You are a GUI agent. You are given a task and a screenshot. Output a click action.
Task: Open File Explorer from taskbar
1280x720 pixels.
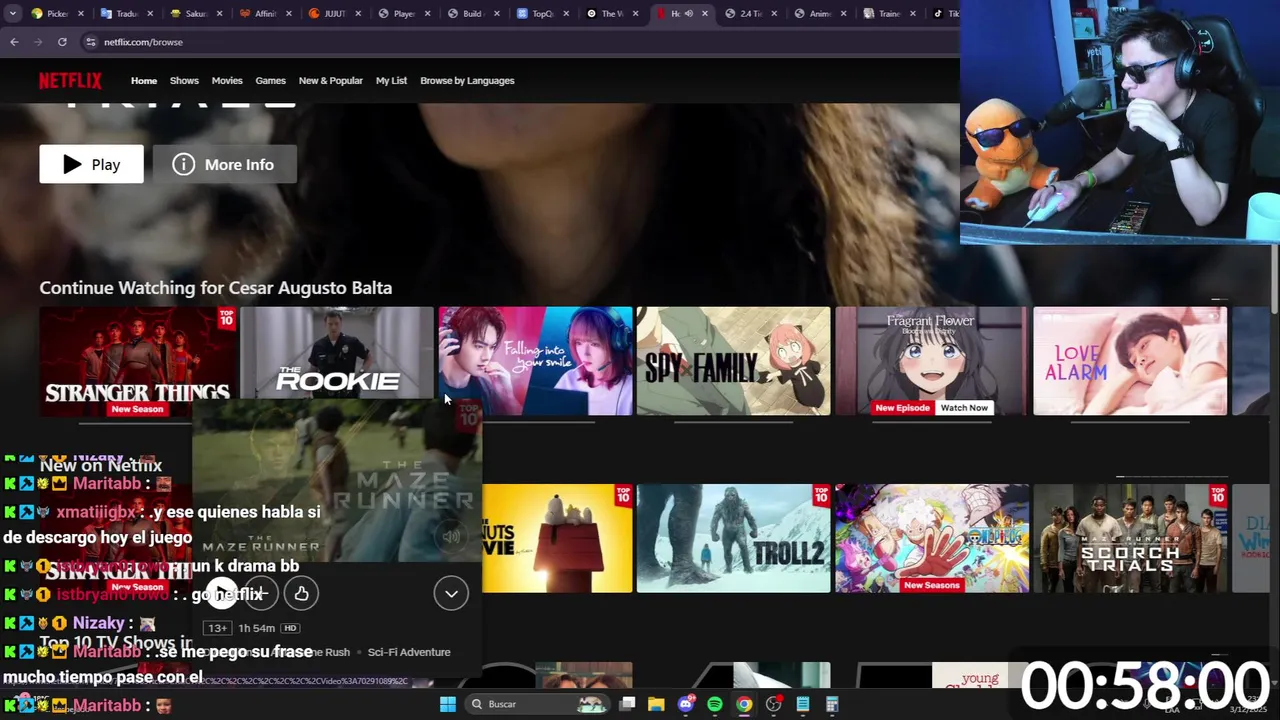(656, 704)
